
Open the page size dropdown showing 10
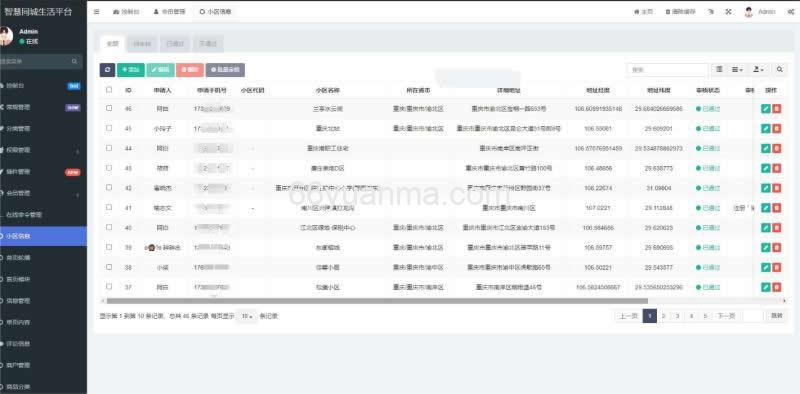(247, 316)
